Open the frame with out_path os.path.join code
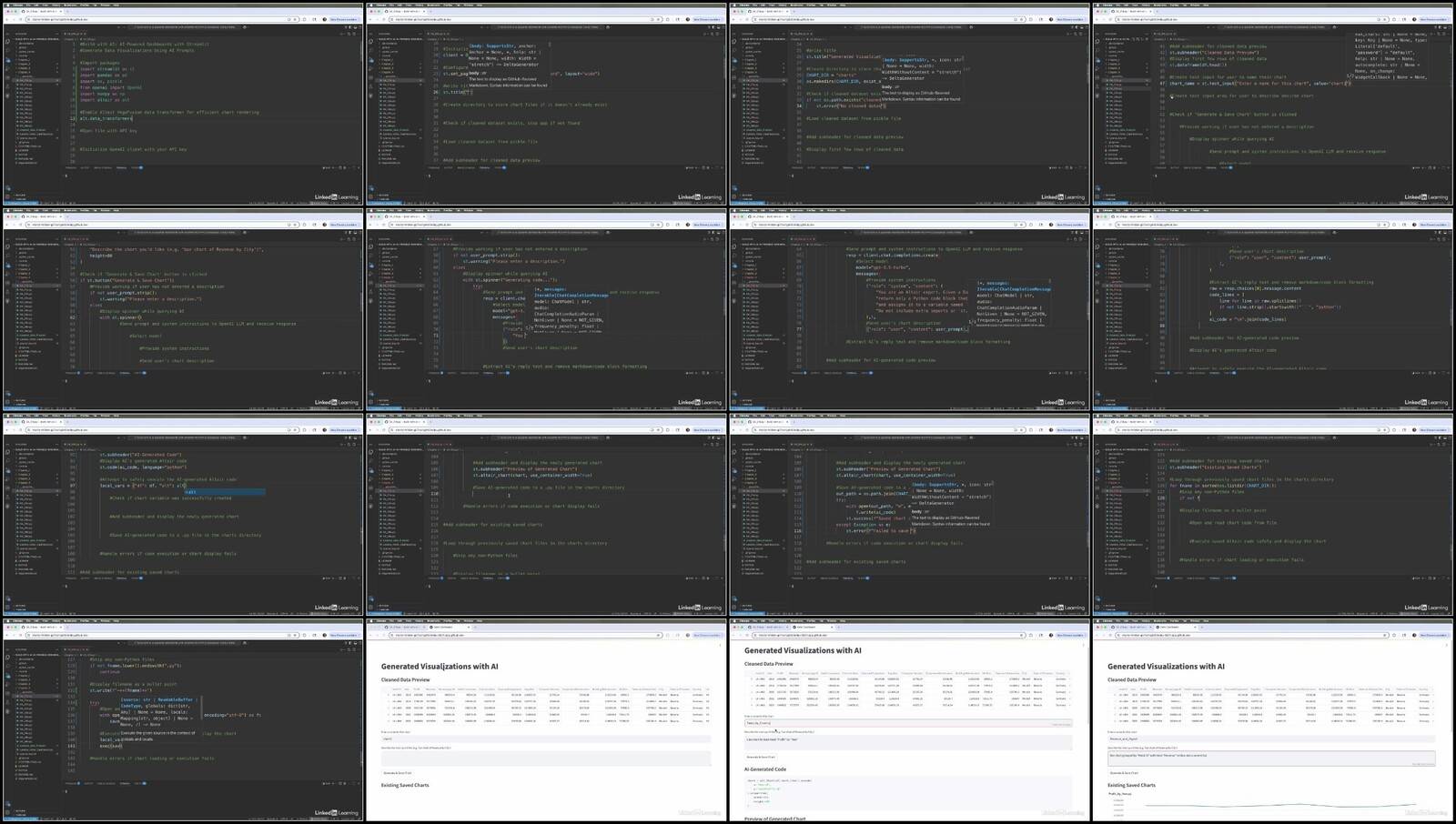1456x824 pixels. coord(910,513)
